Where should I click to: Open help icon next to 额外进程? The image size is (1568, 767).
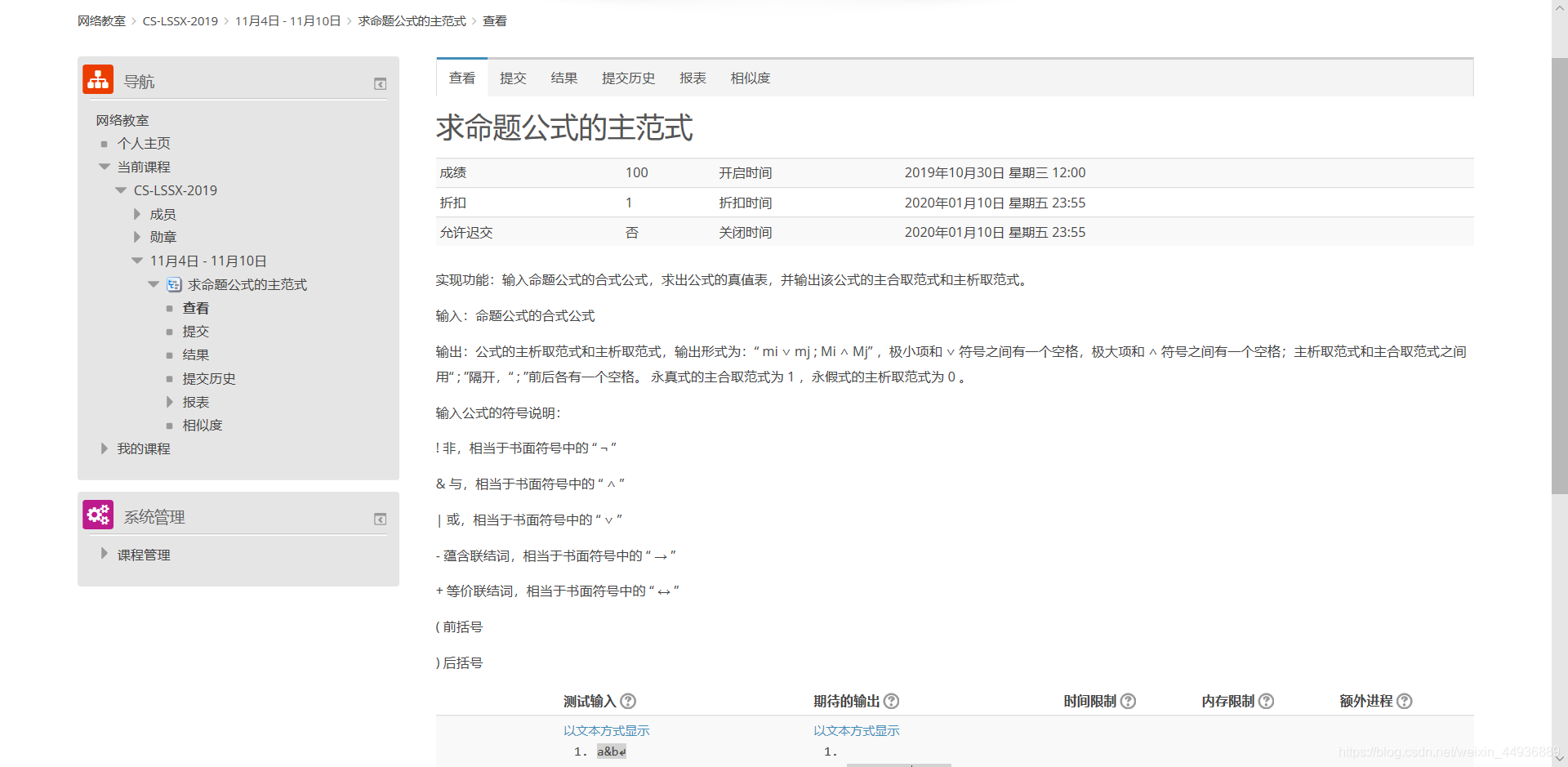click(1405, 701)
